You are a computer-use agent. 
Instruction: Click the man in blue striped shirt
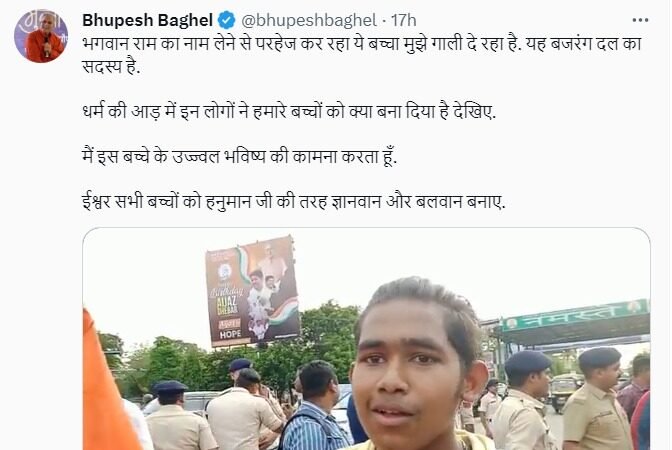point(315,407)
